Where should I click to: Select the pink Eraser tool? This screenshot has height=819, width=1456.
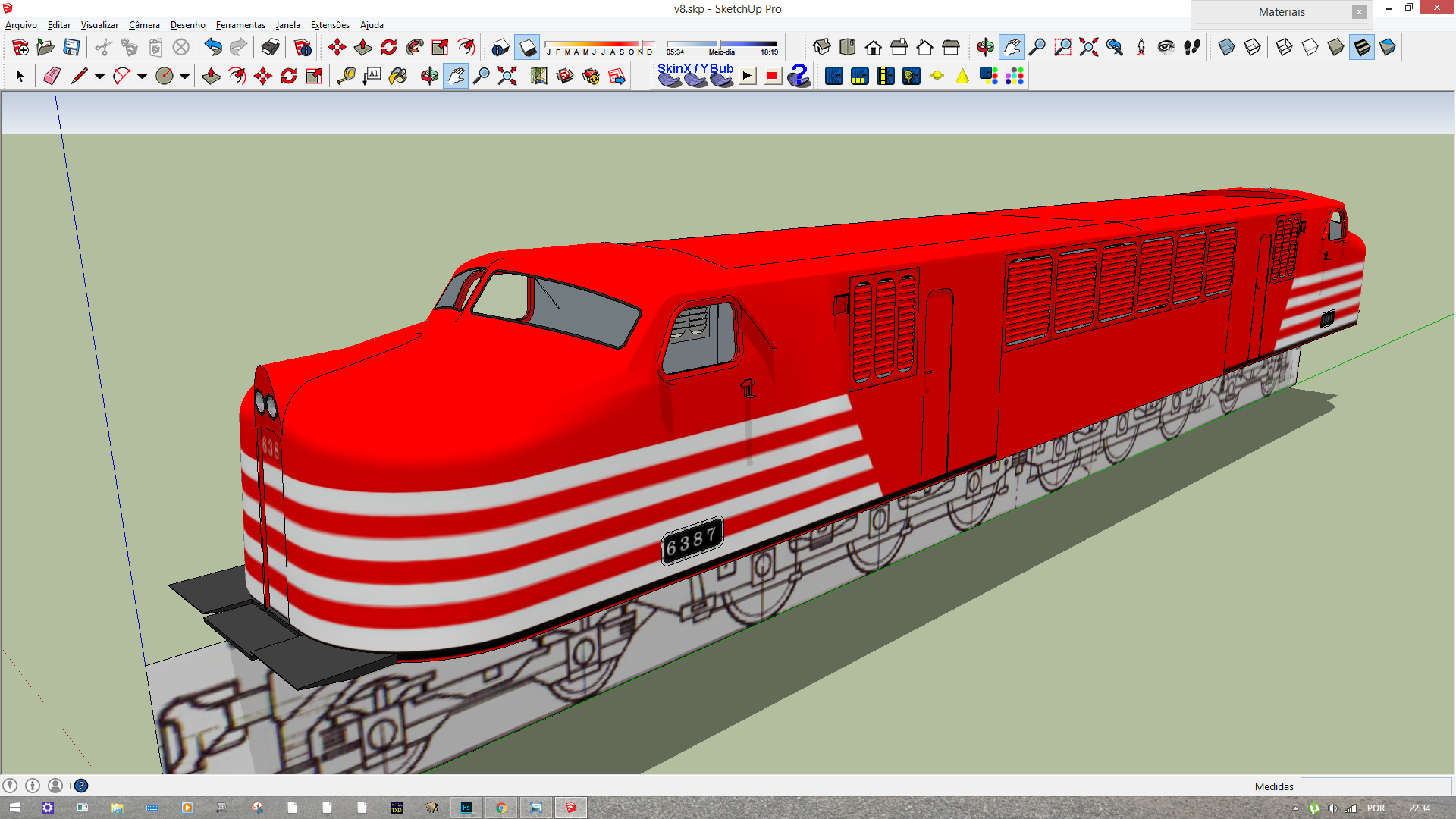(52, 76)
